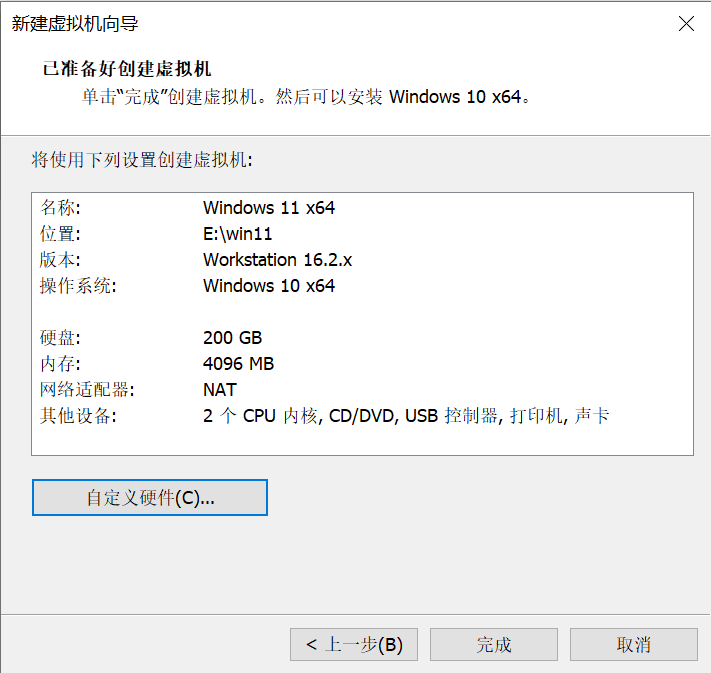
Task: Go back with the 上一步(B) button
Action: (x=354, y=645)
